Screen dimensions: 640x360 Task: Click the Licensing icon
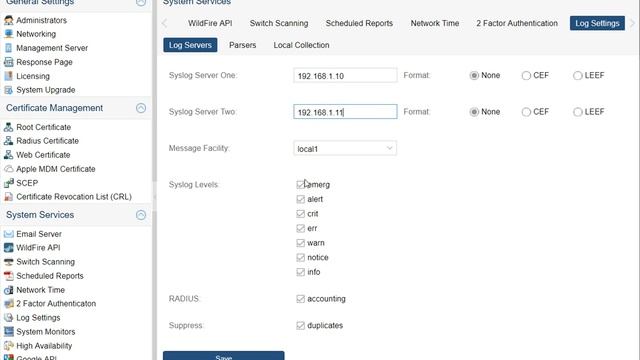(9, 76)
